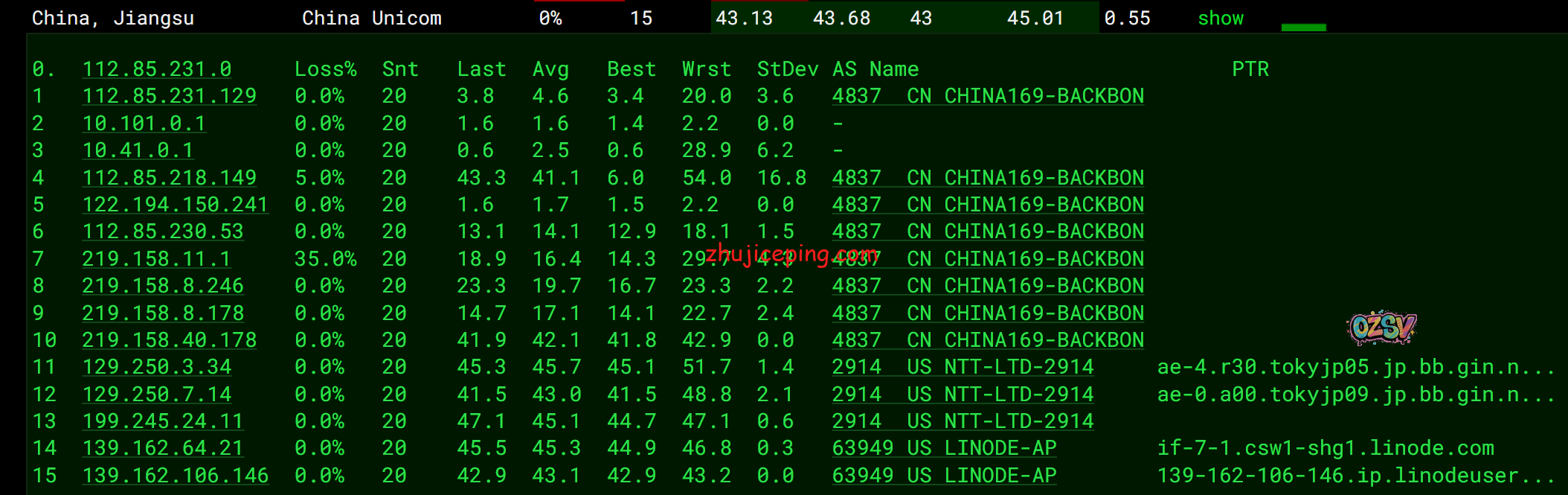Click the 'show' toggle link
The image size is (1568, 495).
[1220, 19]
